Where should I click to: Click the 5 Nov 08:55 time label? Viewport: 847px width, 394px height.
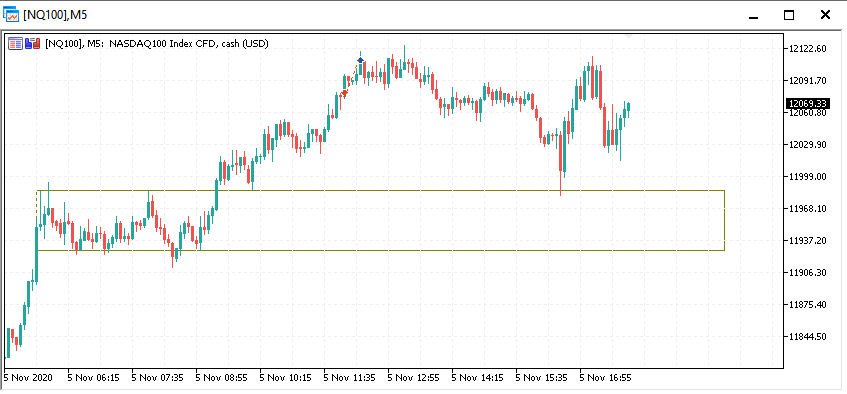coord(221,377)
